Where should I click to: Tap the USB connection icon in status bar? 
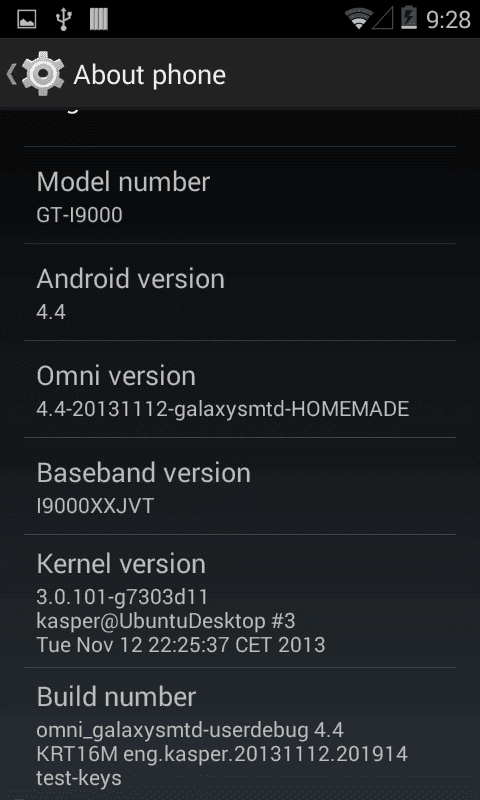(63, 19)
